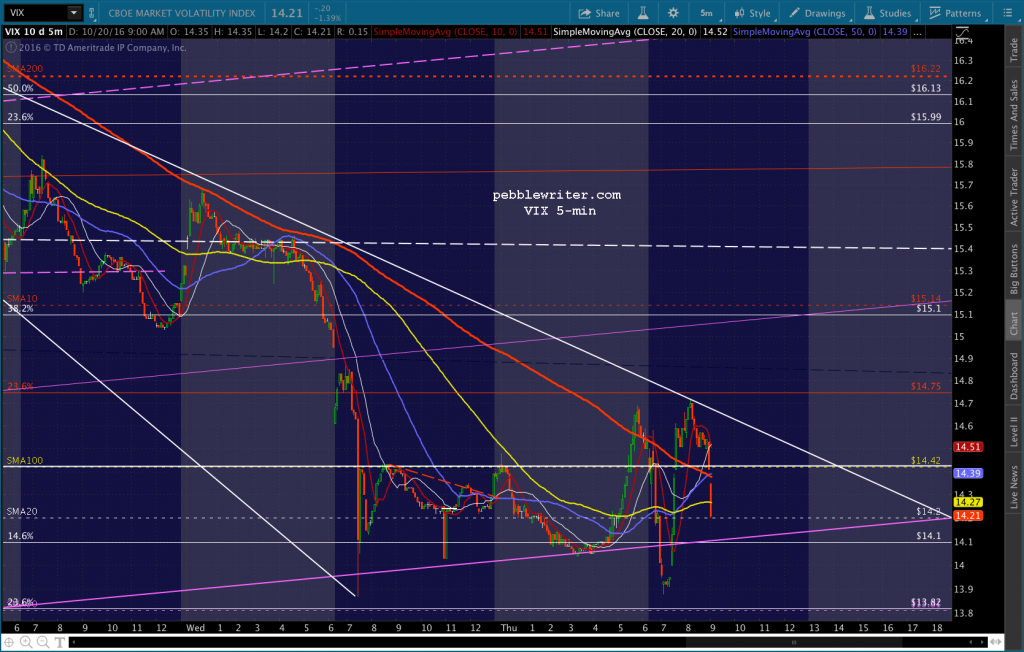
Task: Click the scrollbar left arrow
Action: coord(72,643)
